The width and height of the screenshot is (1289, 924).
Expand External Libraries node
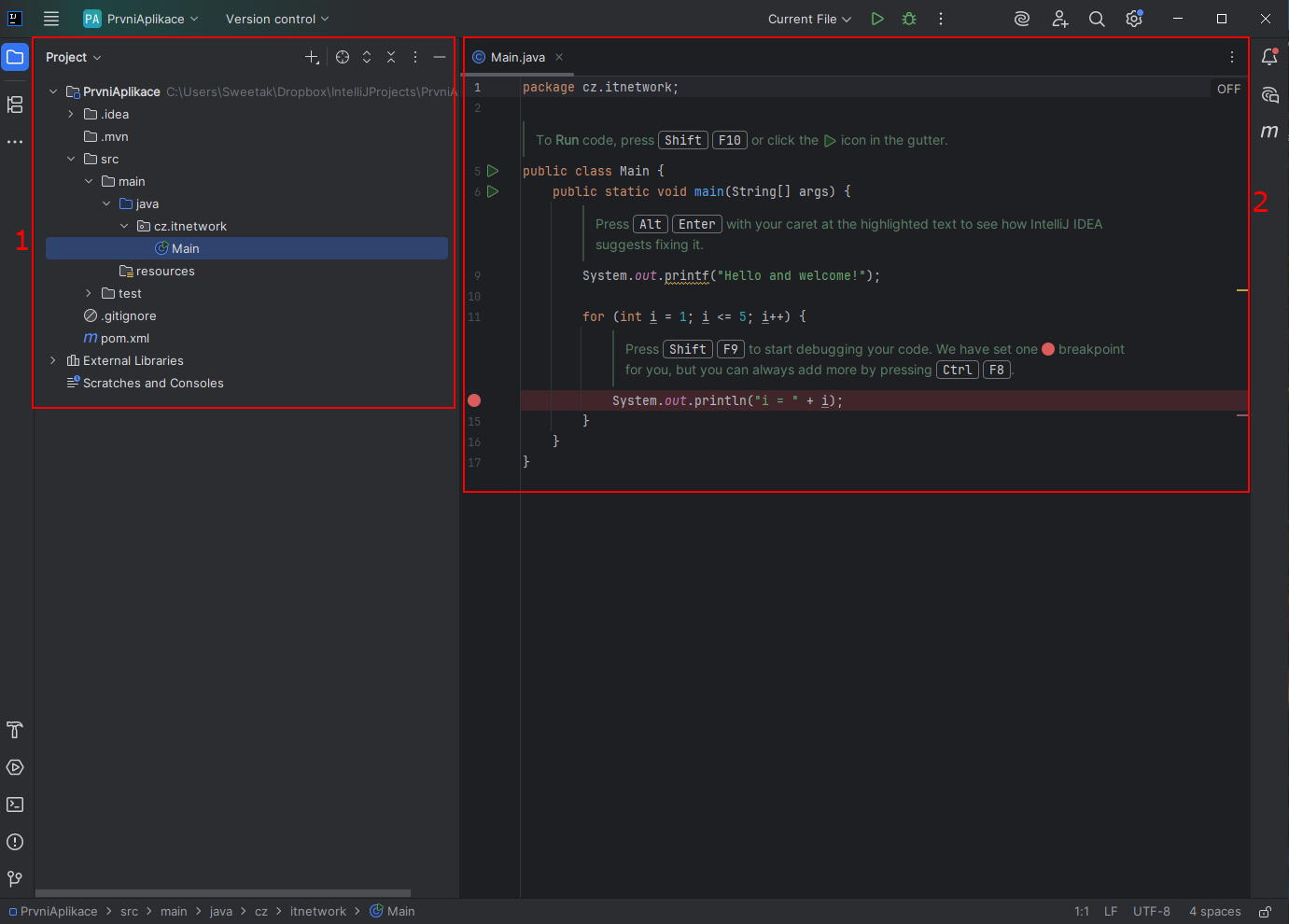coord(53,360)
